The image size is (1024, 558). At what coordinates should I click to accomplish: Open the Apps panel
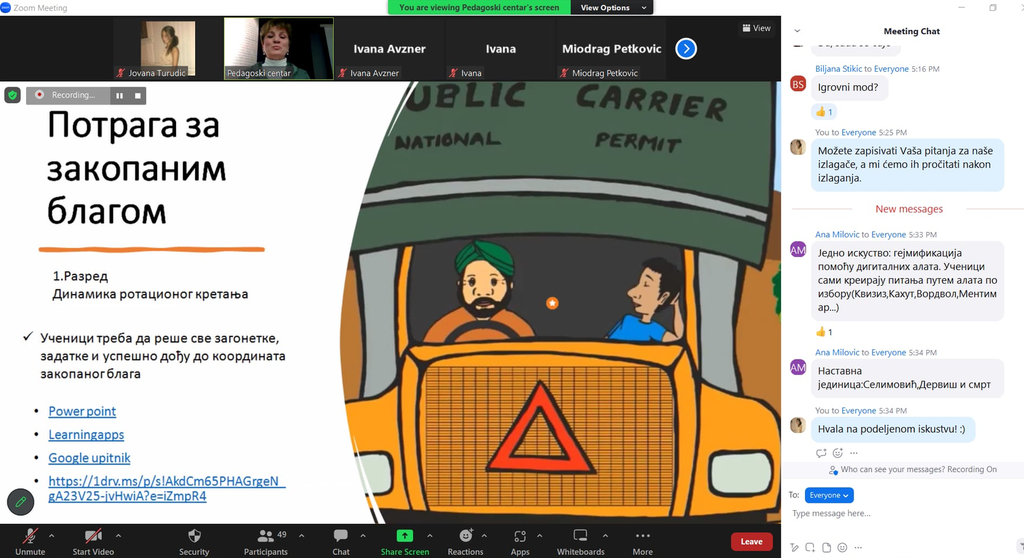520,536
